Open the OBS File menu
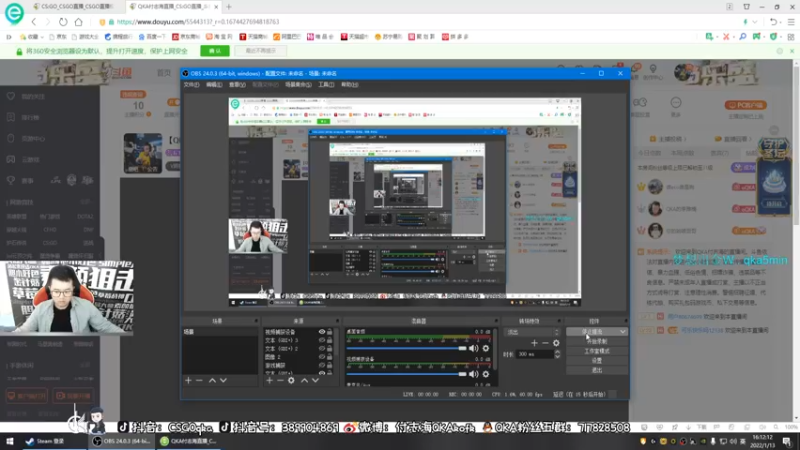The image size is (800, 450). click(191, 85)
